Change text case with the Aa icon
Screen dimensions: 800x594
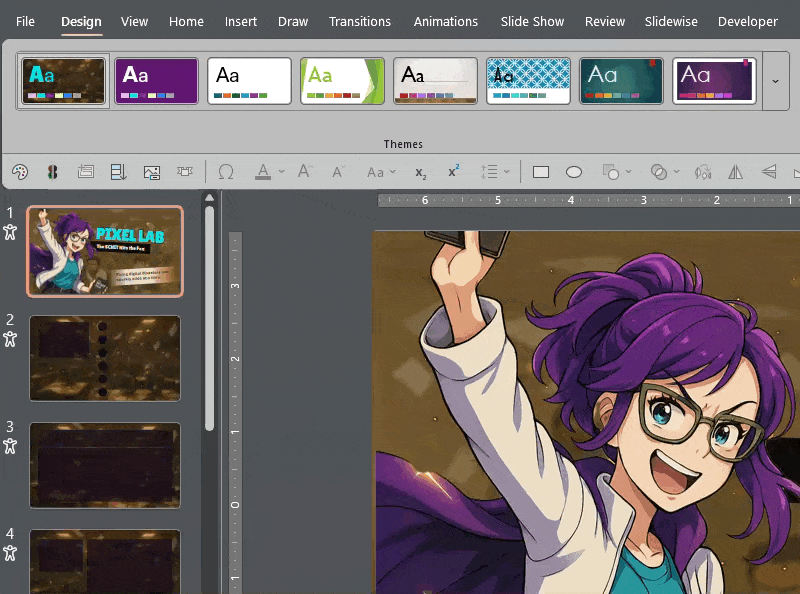point(375,172)
